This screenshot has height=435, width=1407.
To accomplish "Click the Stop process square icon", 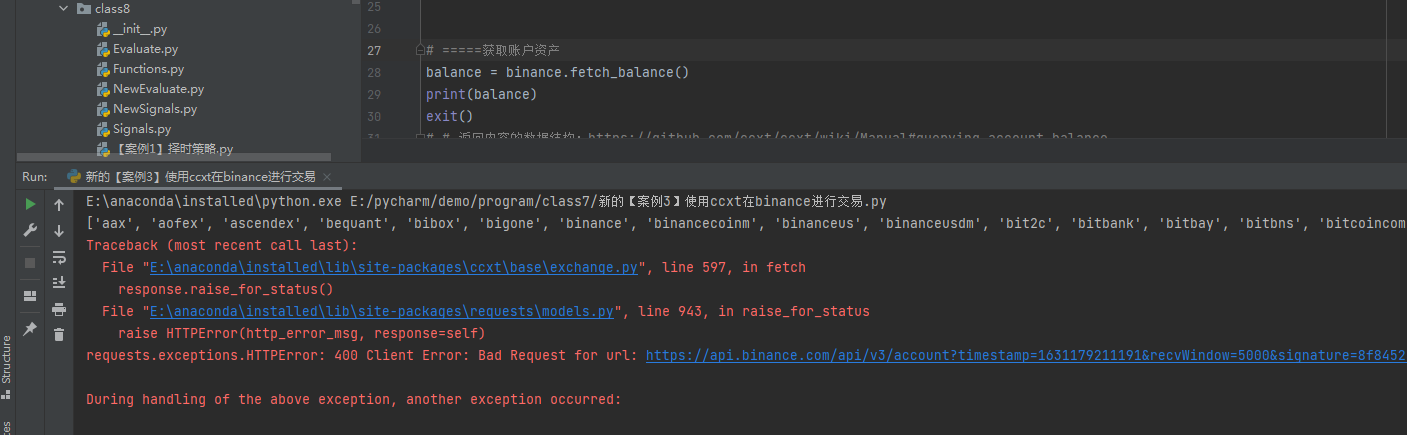I will [x=30, y=262].
